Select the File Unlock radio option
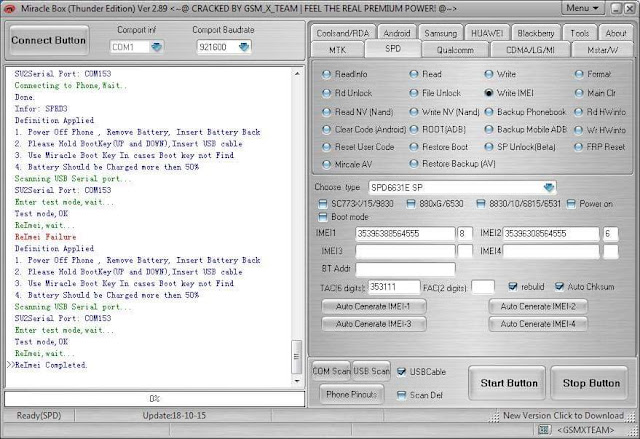The image size is (640, 439). 435,93
